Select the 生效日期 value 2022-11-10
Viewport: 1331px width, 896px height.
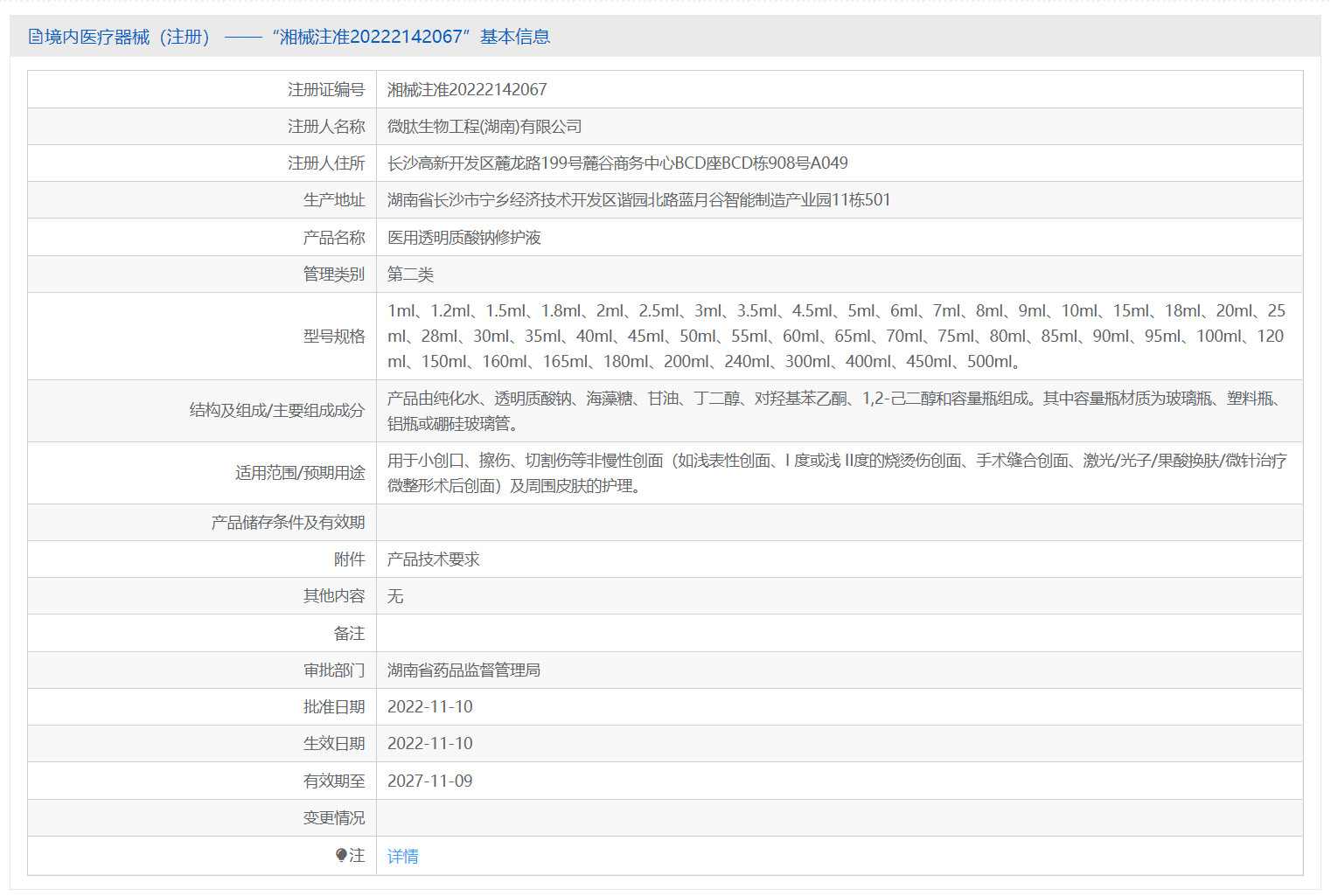click(x=429, y=743)
